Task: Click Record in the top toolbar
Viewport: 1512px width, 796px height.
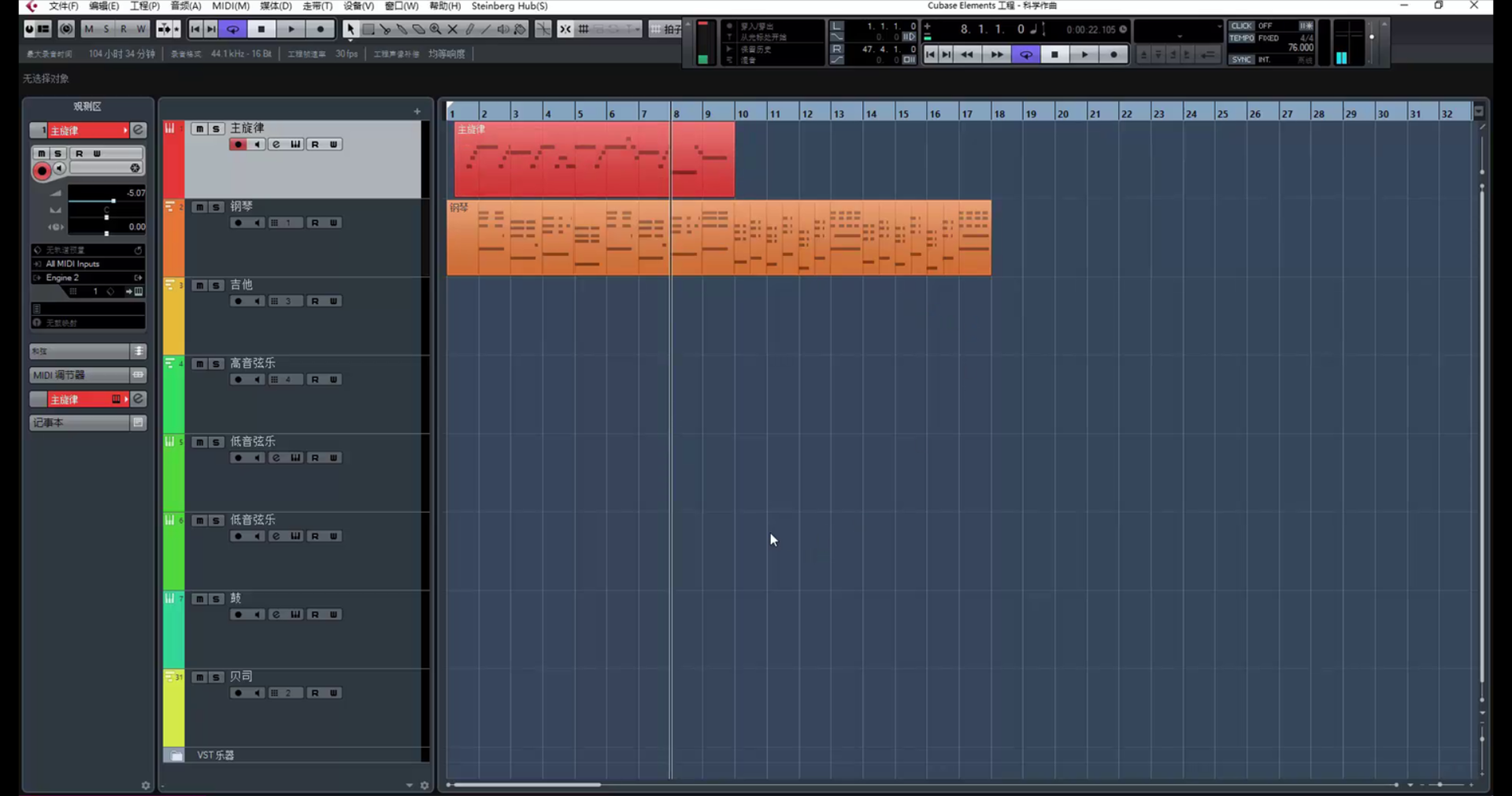Action: [x=321, y=29]
